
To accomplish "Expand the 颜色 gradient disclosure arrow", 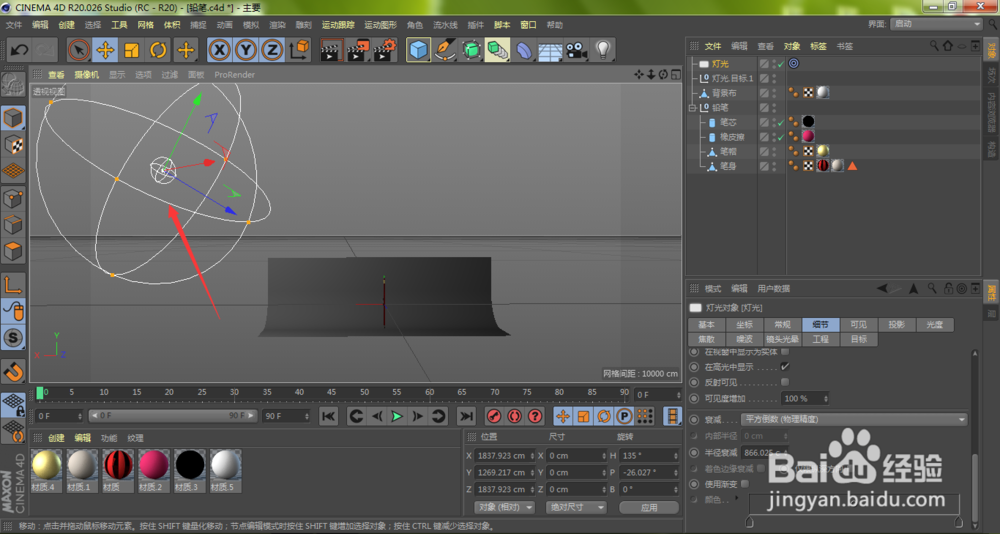I will click(737, 498).
